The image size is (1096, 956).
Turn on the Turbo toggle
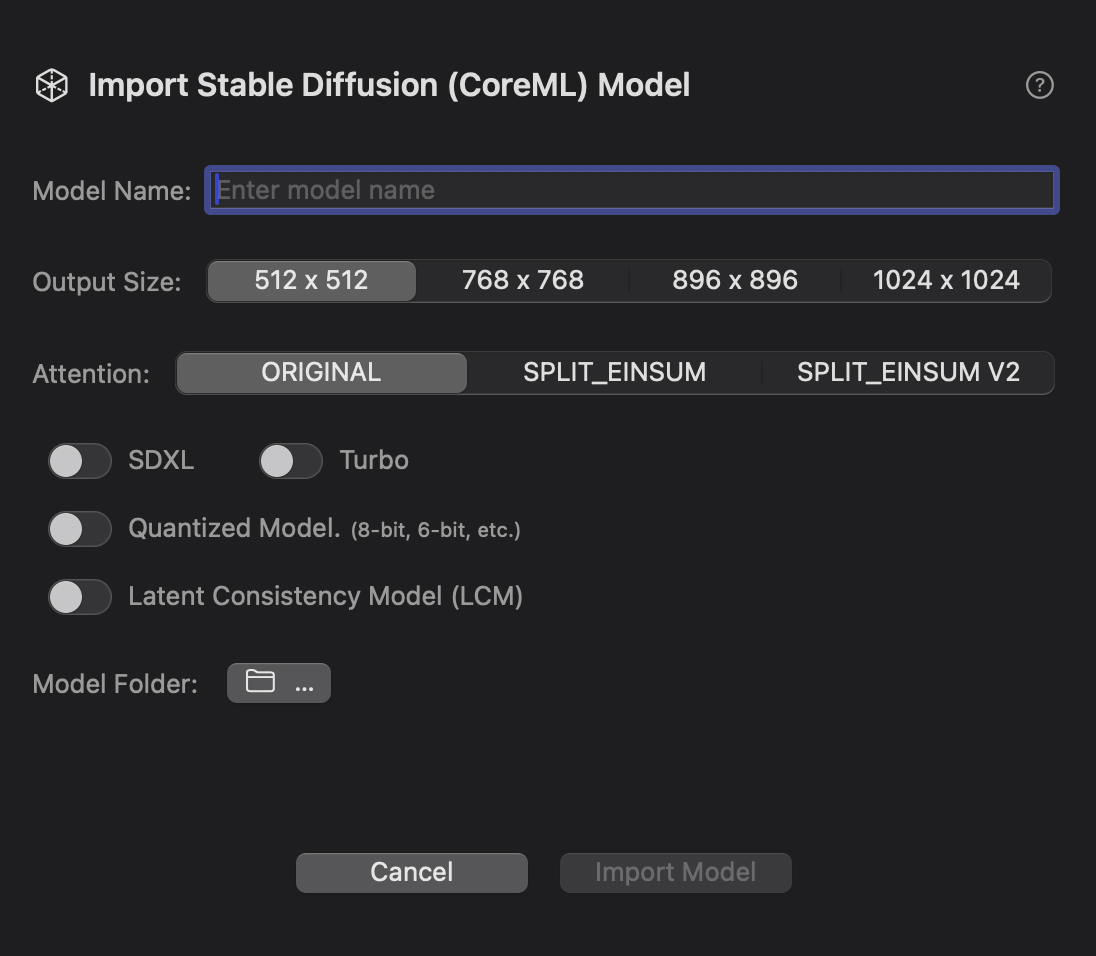[290, 461]
